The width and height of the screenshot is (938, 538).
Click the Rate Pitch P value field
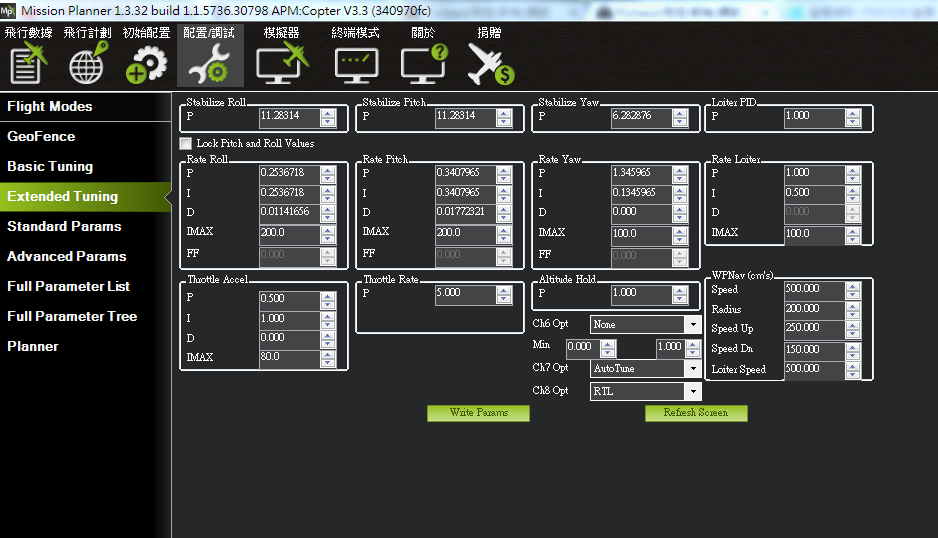point(465,174)
